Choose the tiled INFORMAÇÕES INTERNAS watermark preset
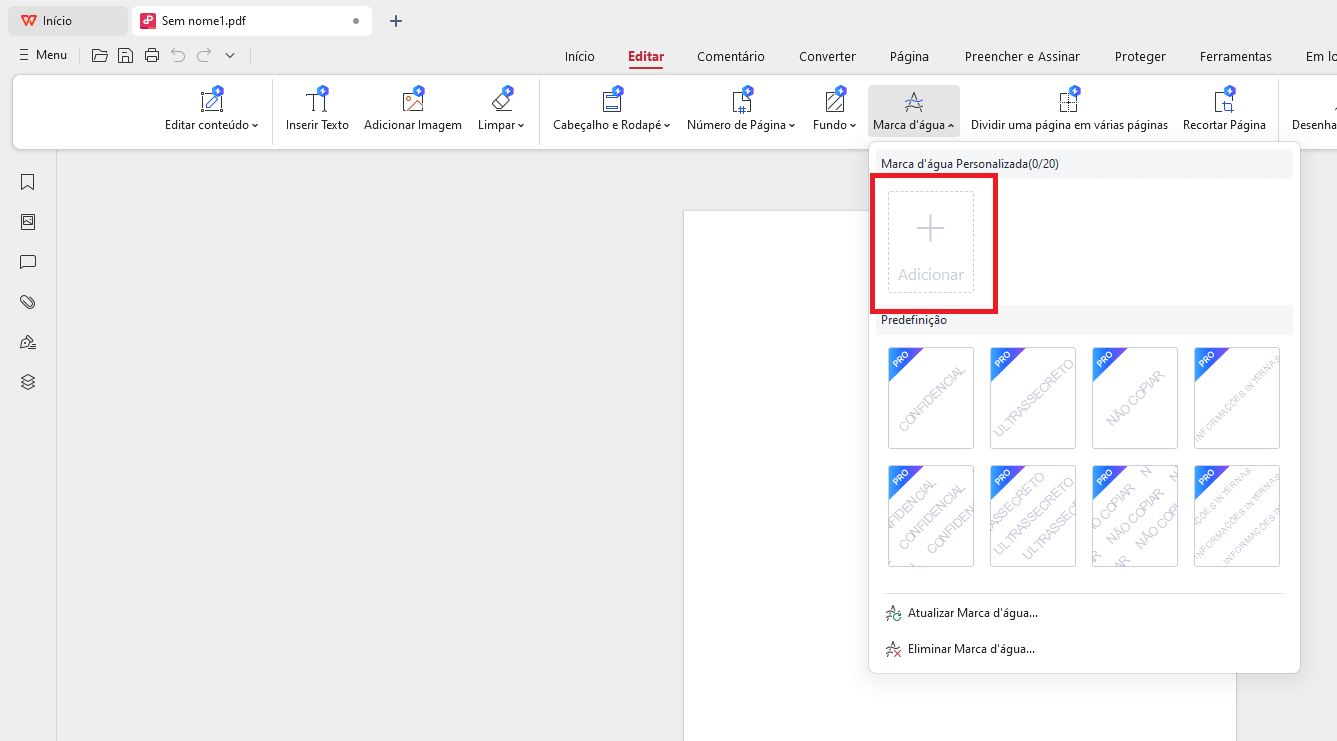 1237,516
